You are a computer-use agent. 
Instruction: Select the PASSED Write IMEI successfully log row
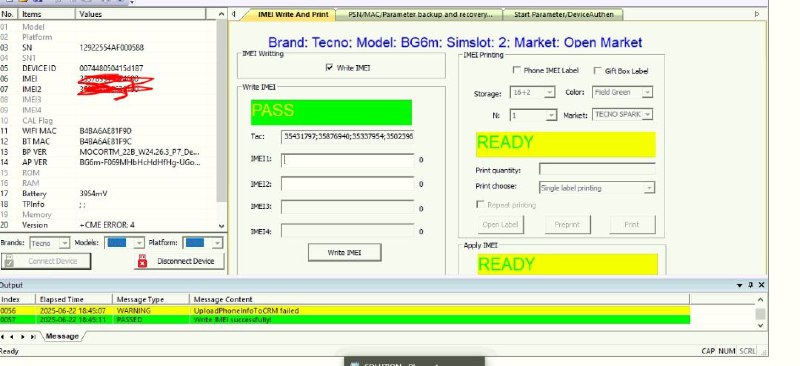pos(345,320)
